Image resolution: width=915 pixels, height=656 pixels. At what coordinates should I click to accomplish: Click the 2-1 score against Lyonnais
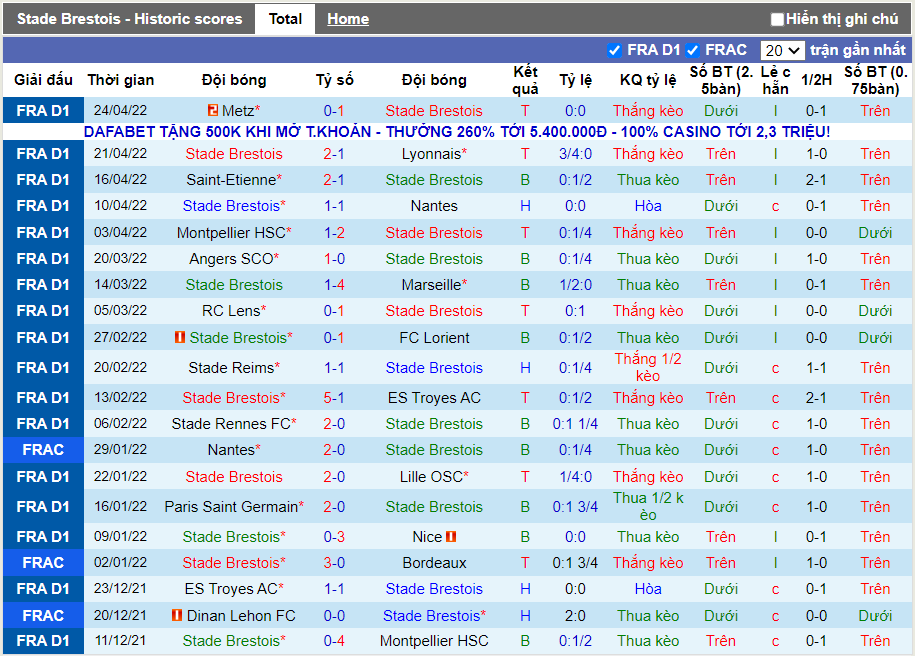[334, 154]
